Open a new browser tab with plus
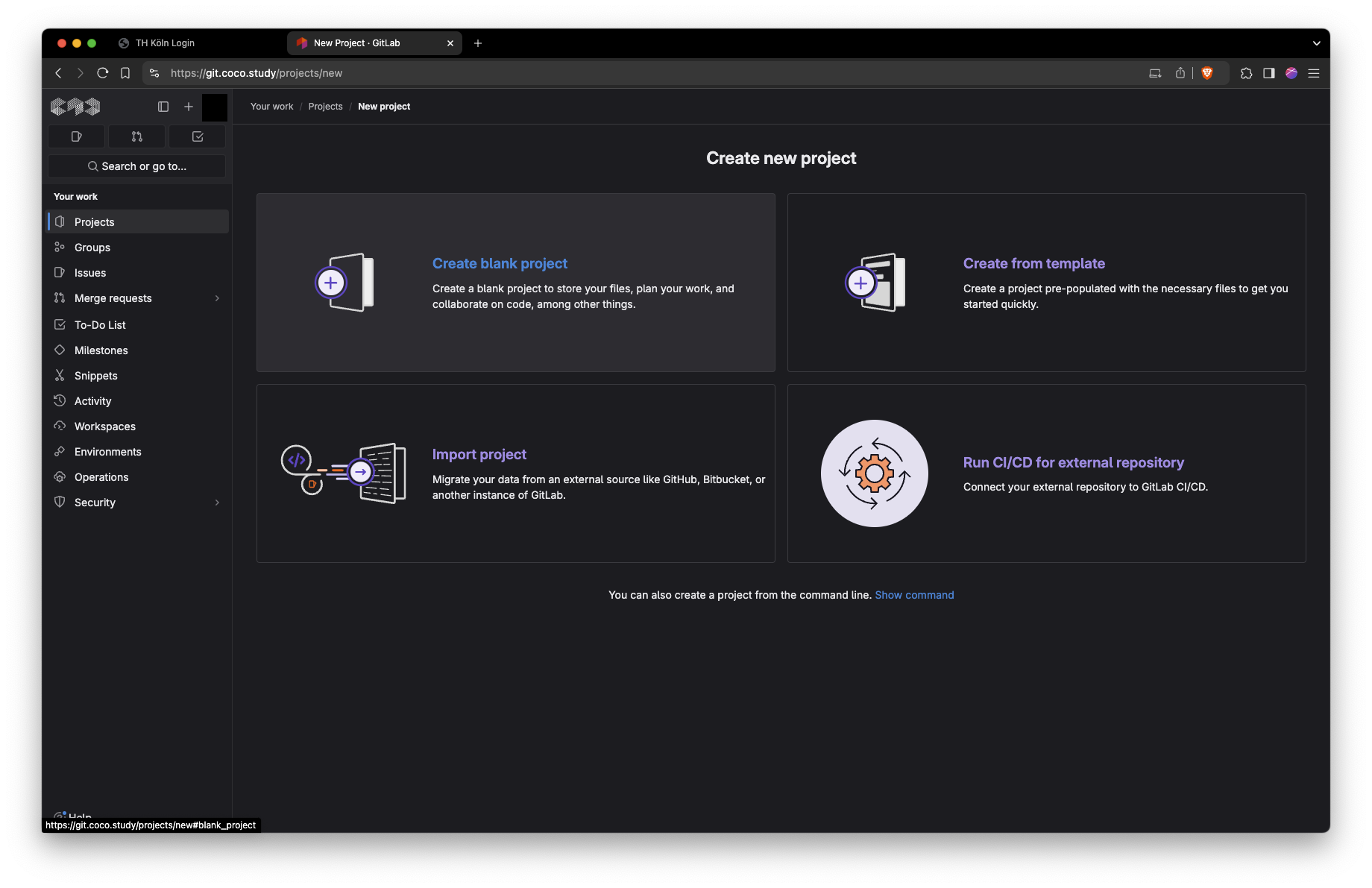Viewport: 1372px width, 888px height. coord(478,43)
